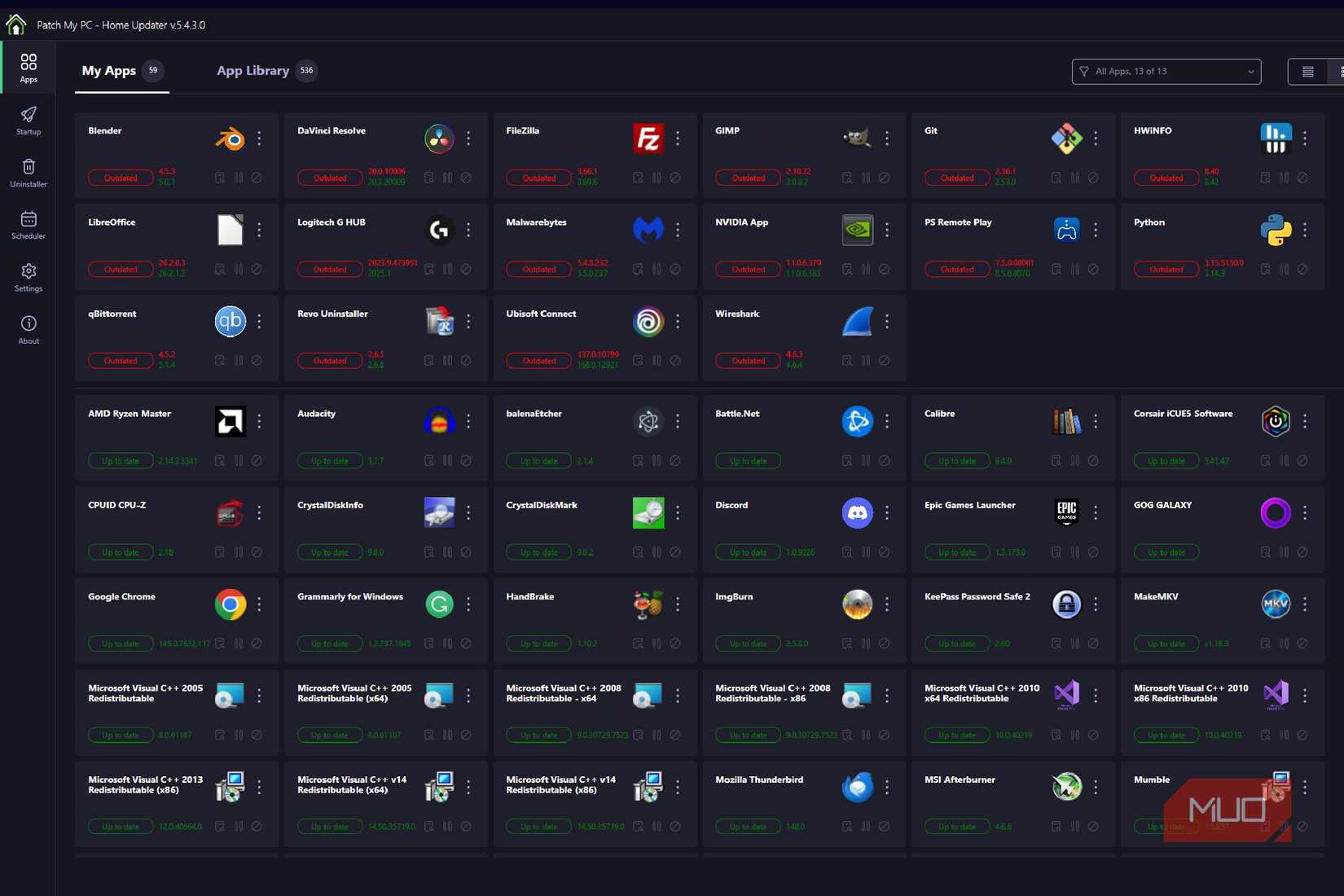Open the All Apps filter dropdown
The width and height of the screenshot is (1344, 896).
click(1166, 72)
